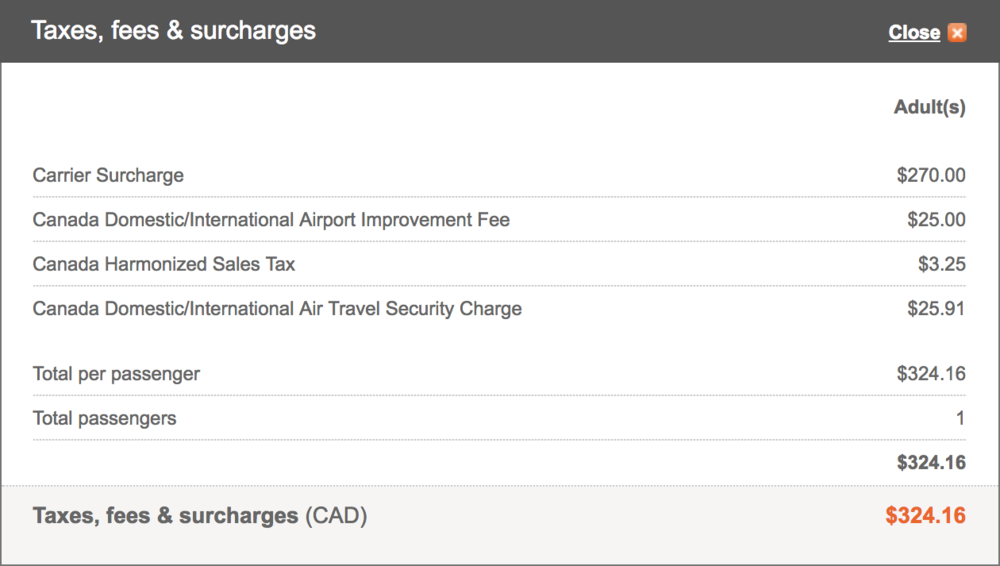Image resolution: width=1000 pixels, height=566 pixels.
Task: Select the passenger count value 1
Action: (x=960, y=418)
